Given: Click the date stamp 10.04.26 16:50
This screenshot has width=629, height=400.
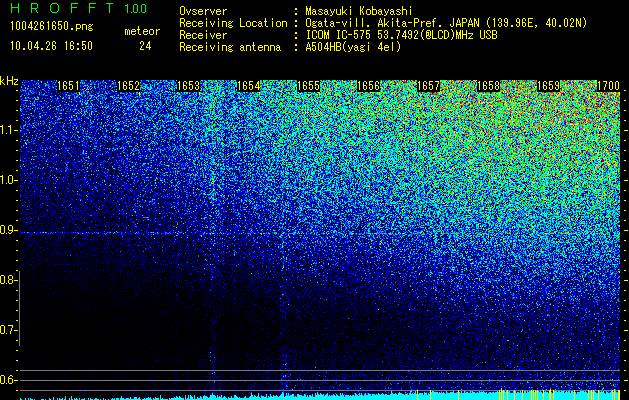Looking at the screenshot, I should (x=51, y=46).
